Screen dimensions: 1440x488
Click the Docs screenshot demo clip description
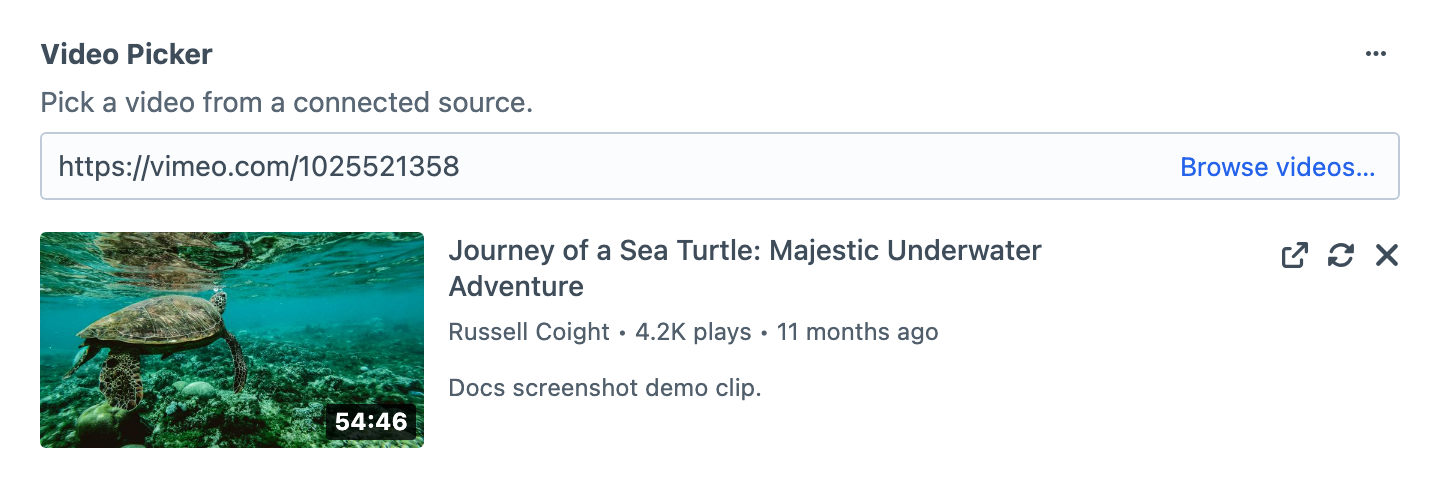(x=605, y=388)
